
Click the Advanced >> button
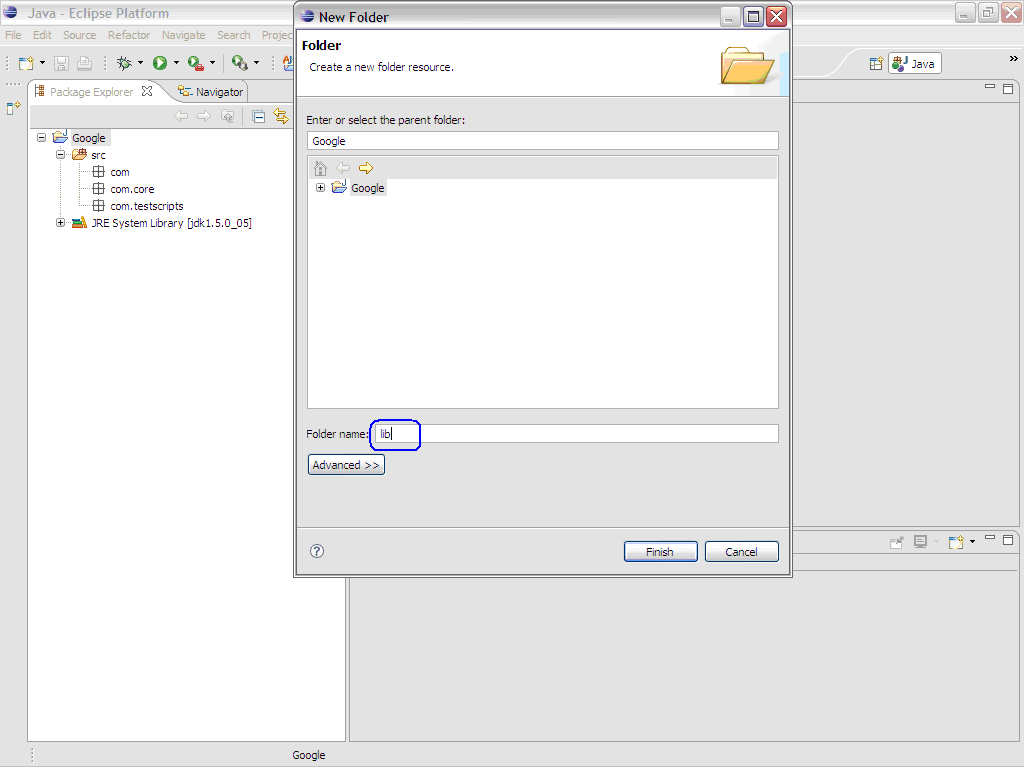(346, 465)
